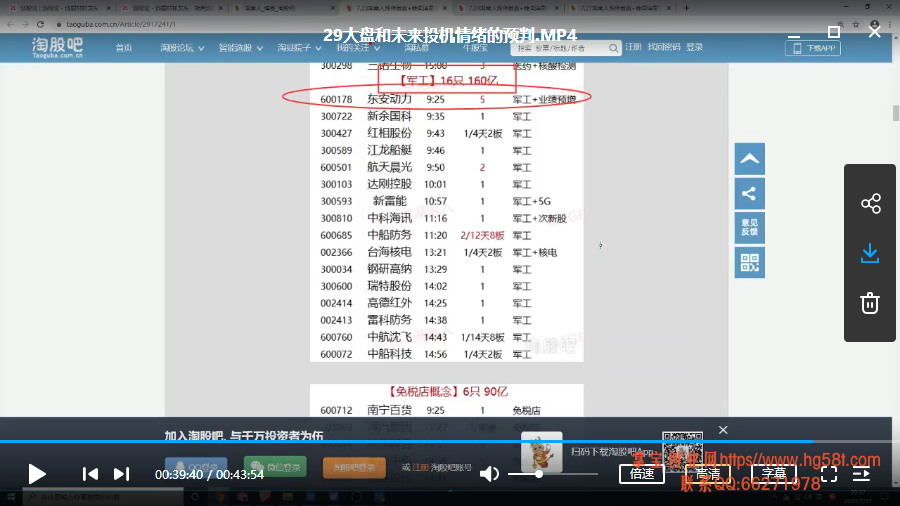Bookmark the page with the star icon
The height and width of the screenshot is (506, 900).
tap(856, 24)
